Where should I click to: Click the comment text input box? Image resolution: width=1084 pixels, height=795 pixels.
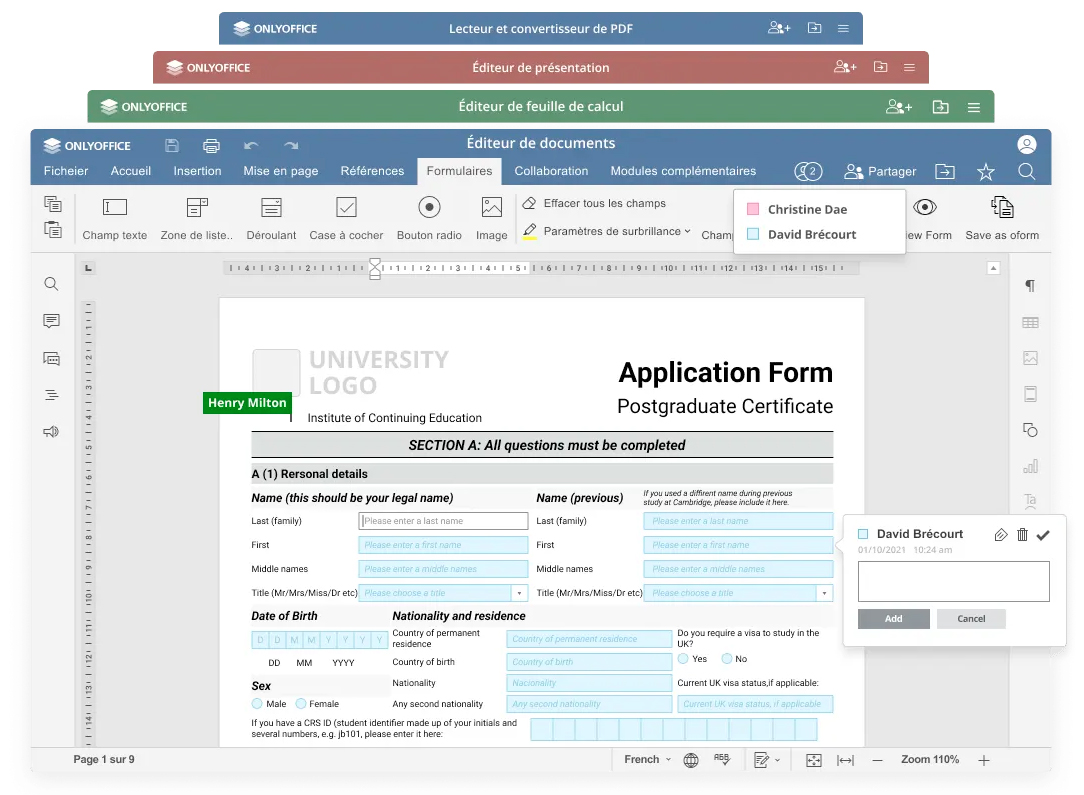953,581
